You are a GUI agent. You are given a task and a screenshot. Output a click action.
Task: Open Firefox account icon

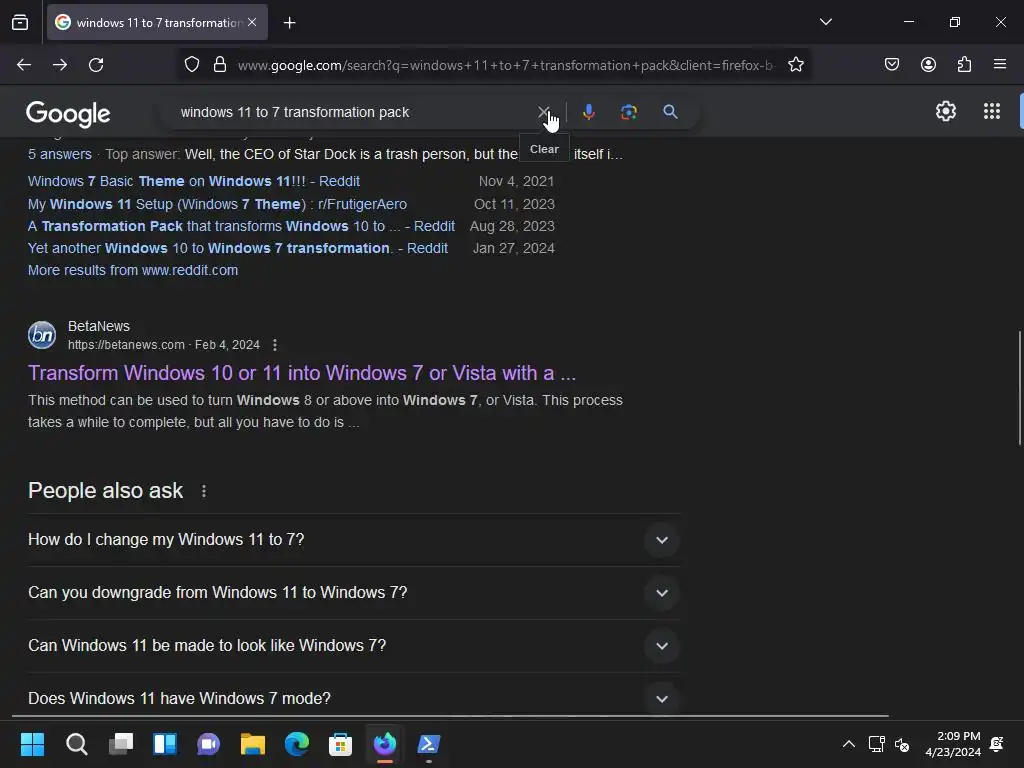[x=928, y=64]
